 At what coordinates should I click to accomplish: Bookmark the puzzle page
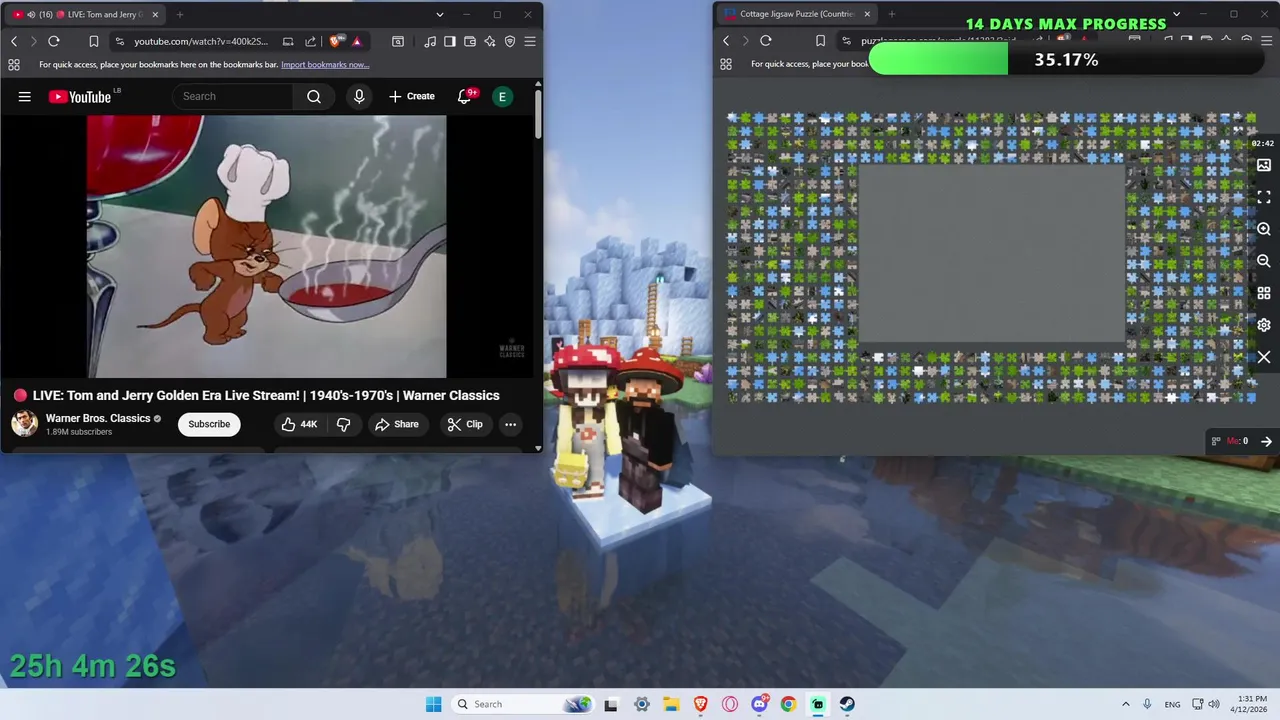tap(820, 41)
